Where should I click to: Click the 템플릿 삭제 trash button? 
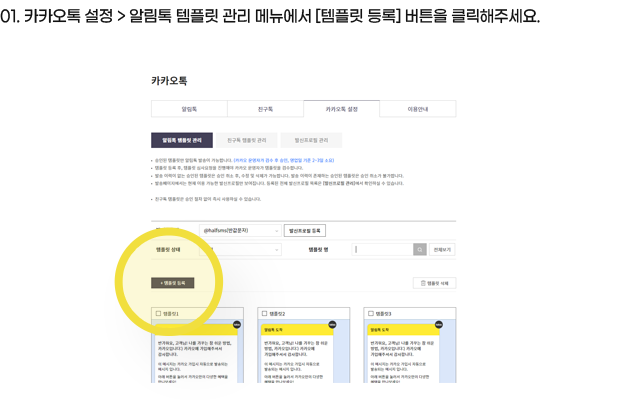[x=434, y=283]
